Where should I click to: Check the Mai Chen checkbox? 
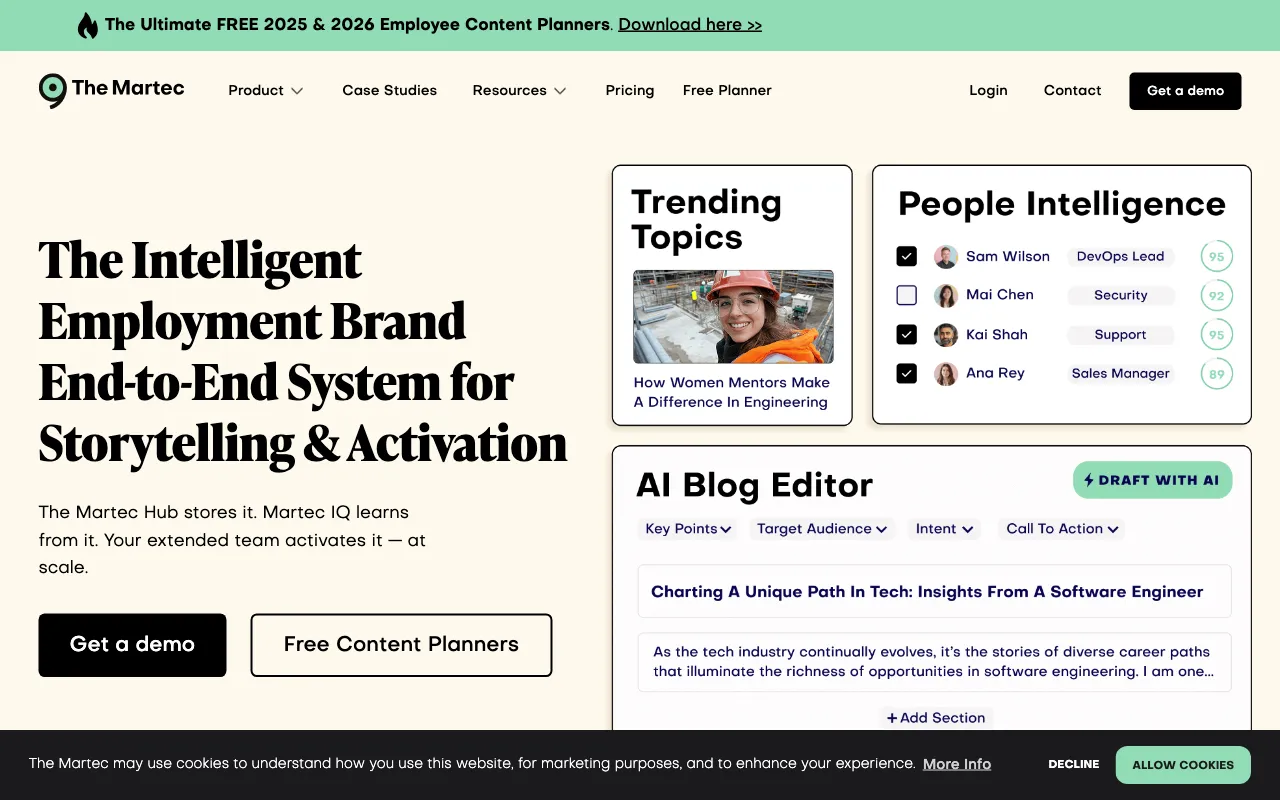[x=907, y=295]
